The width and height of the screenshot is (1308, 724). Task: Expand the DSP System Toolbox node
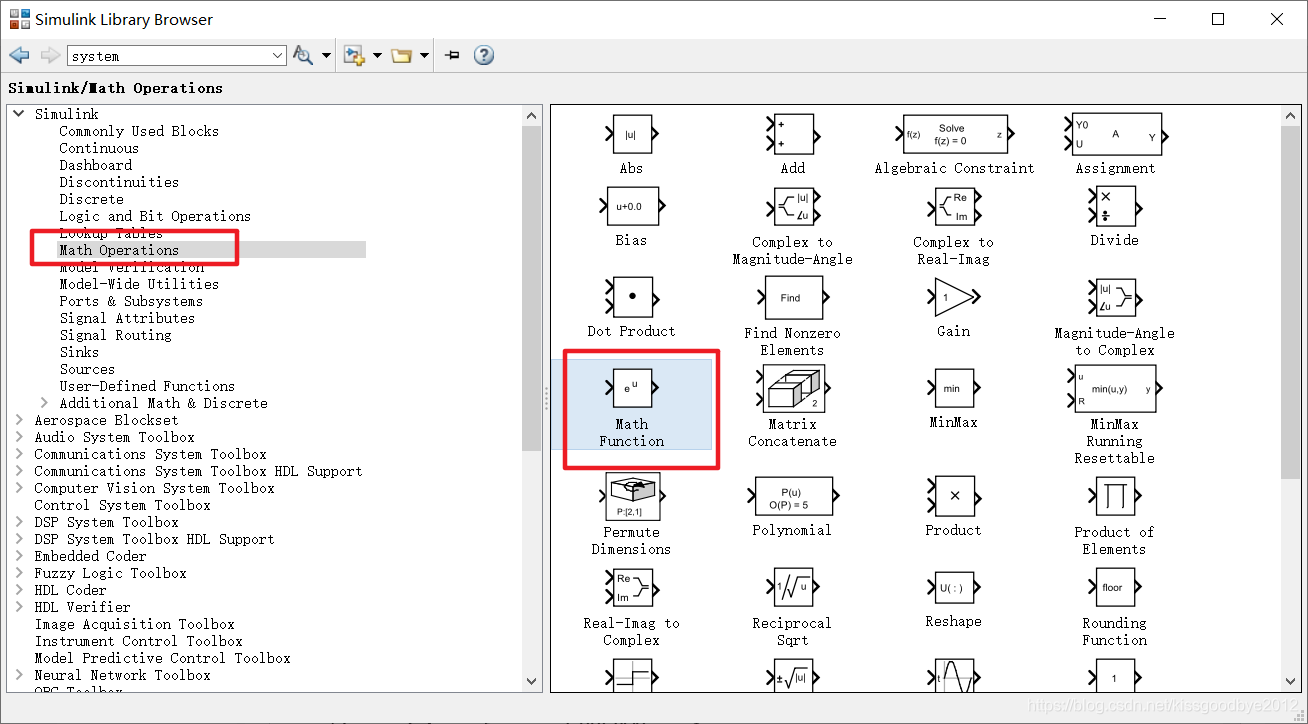pos(19,522)
